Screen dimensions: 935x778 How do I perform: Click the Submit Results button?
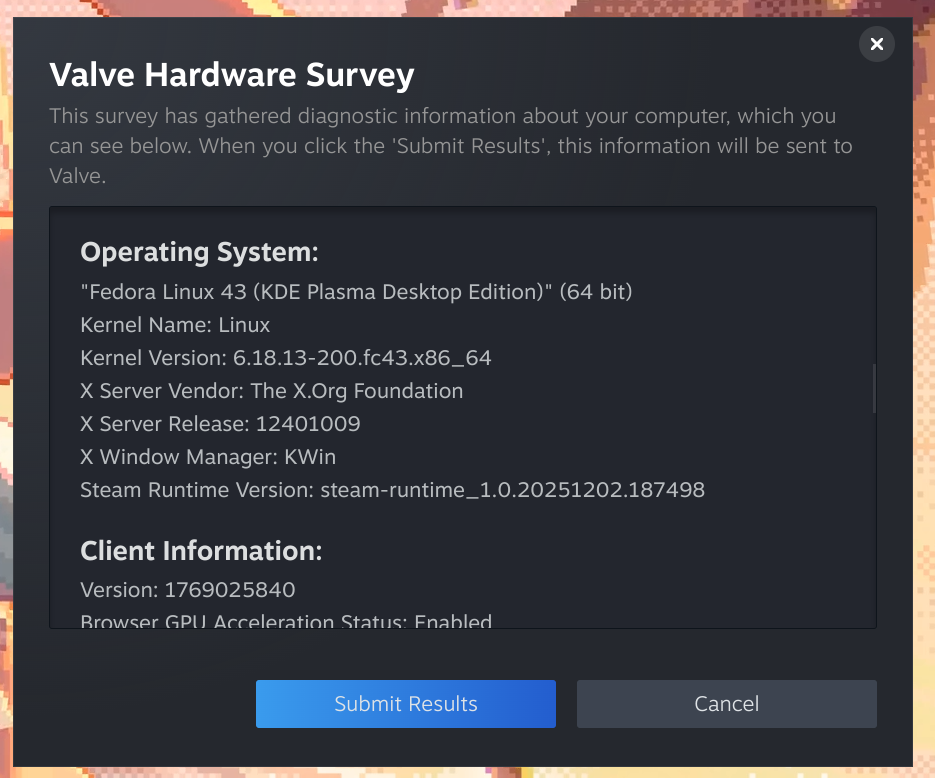pyautogui.click(x=405, y=704)
